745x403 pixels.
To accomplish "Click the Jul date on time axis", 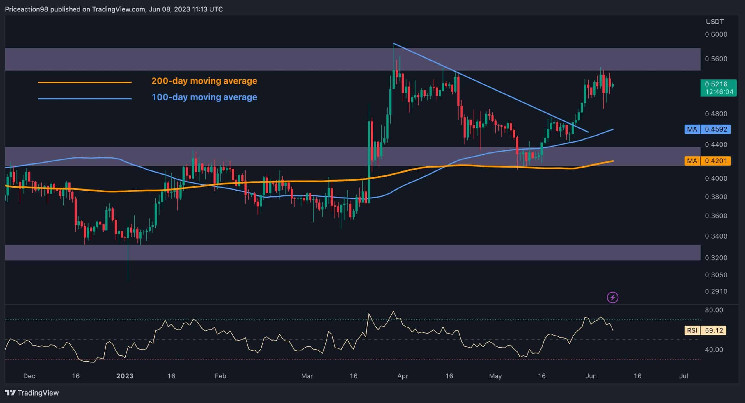I will click(684, 376).
